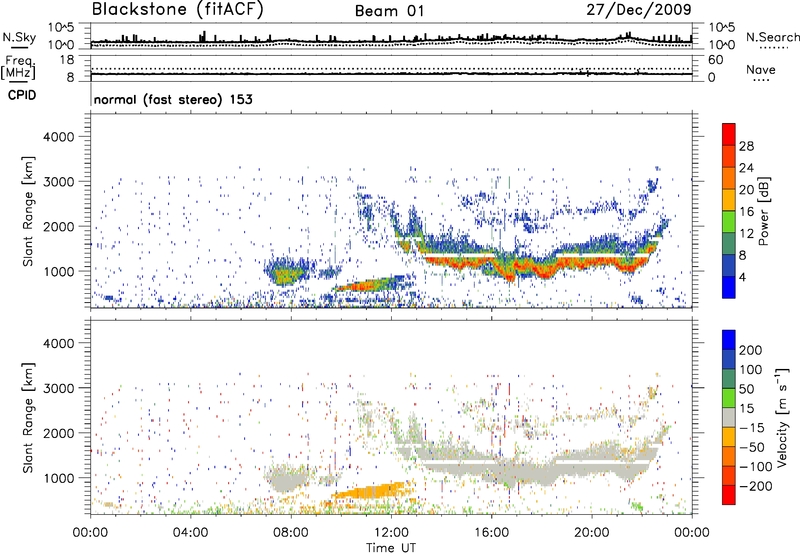Click the '16' tick on Power scale
This screenshot has height=554, width=800.
pos(746,212)
